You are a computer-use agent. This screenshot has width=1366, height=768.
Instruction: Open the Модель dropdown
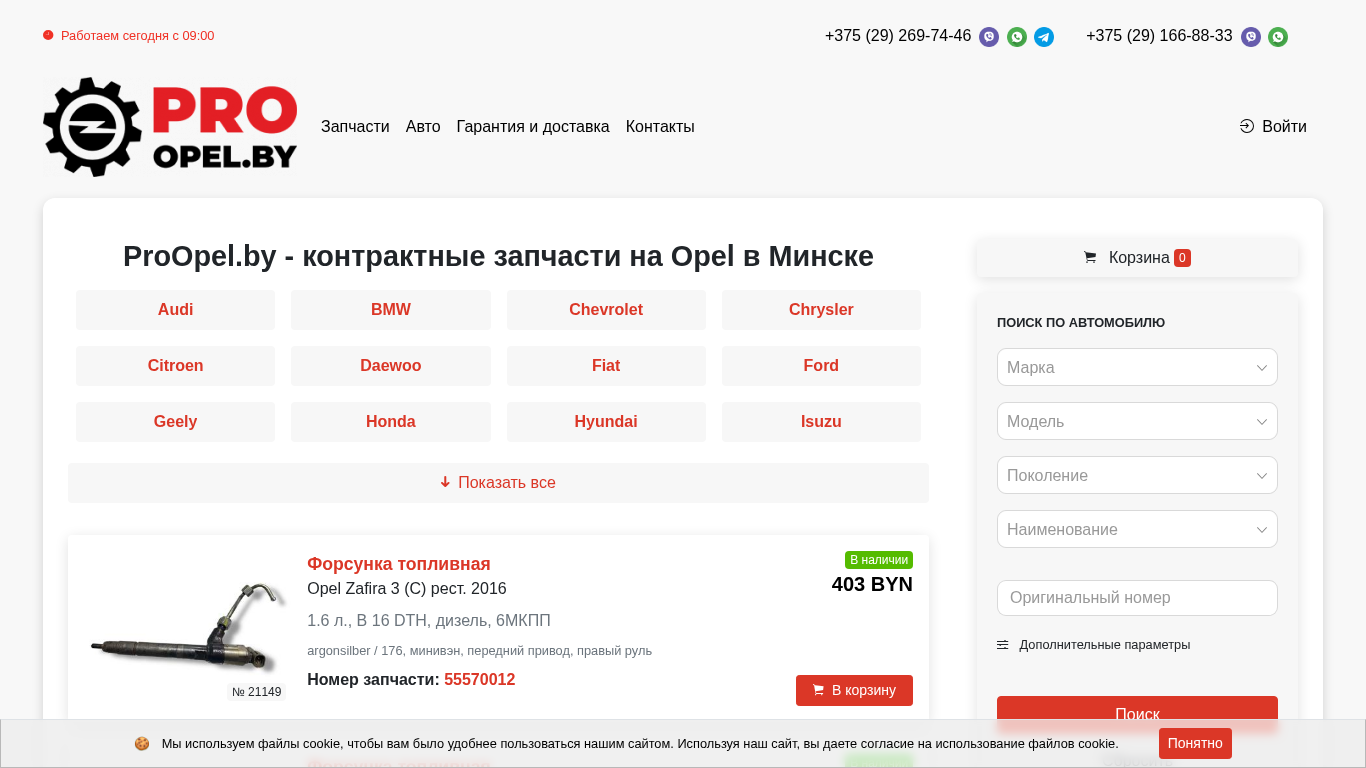click(1137, 421)
